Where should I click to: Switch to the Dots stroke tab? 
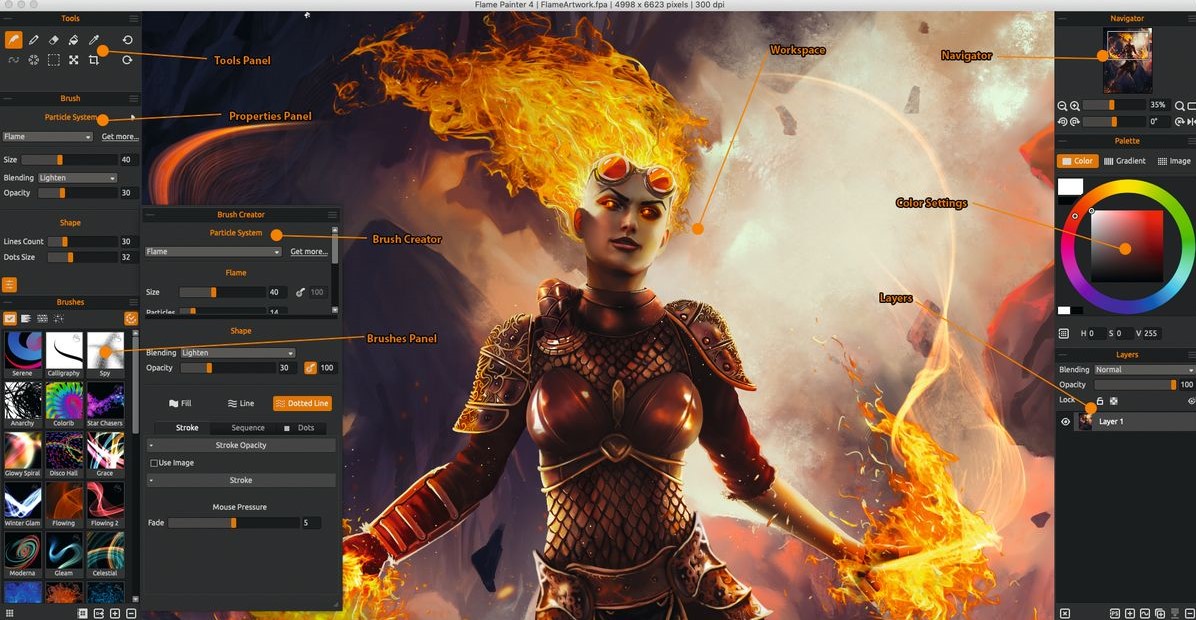[x=305, y=427]
